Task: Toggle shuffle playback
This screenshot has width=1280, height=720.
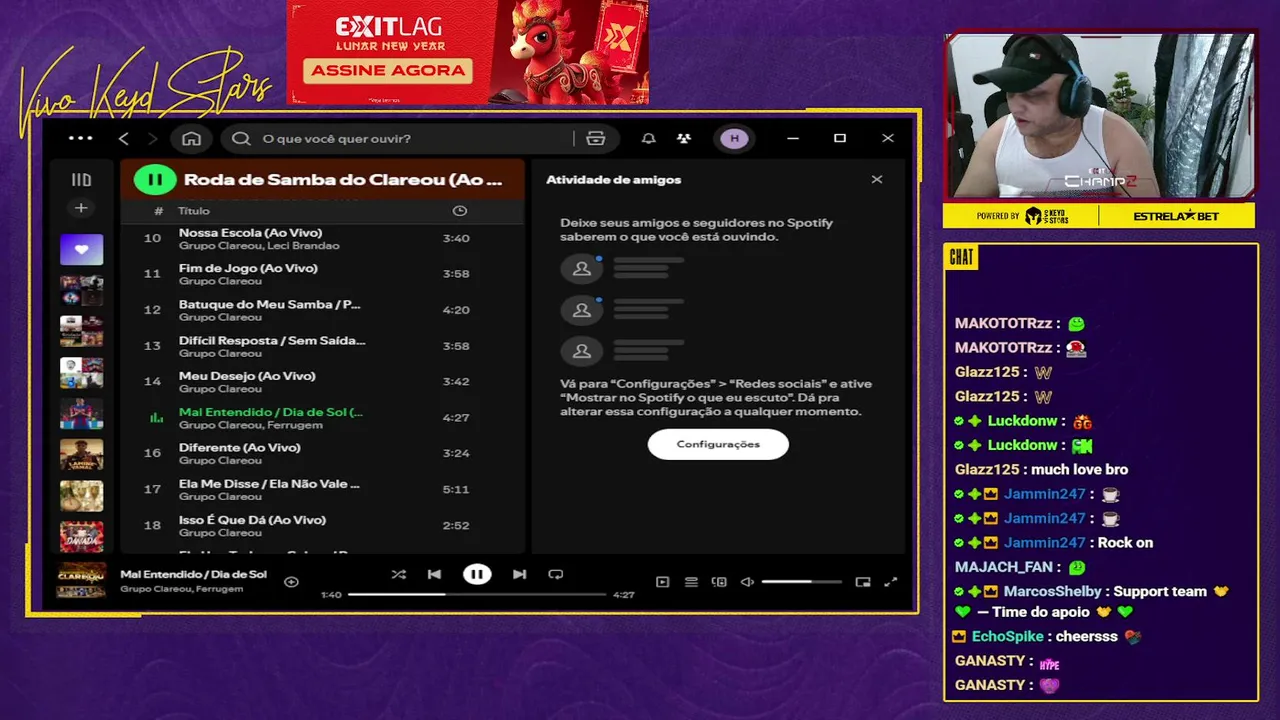Action: click(398, 574)
